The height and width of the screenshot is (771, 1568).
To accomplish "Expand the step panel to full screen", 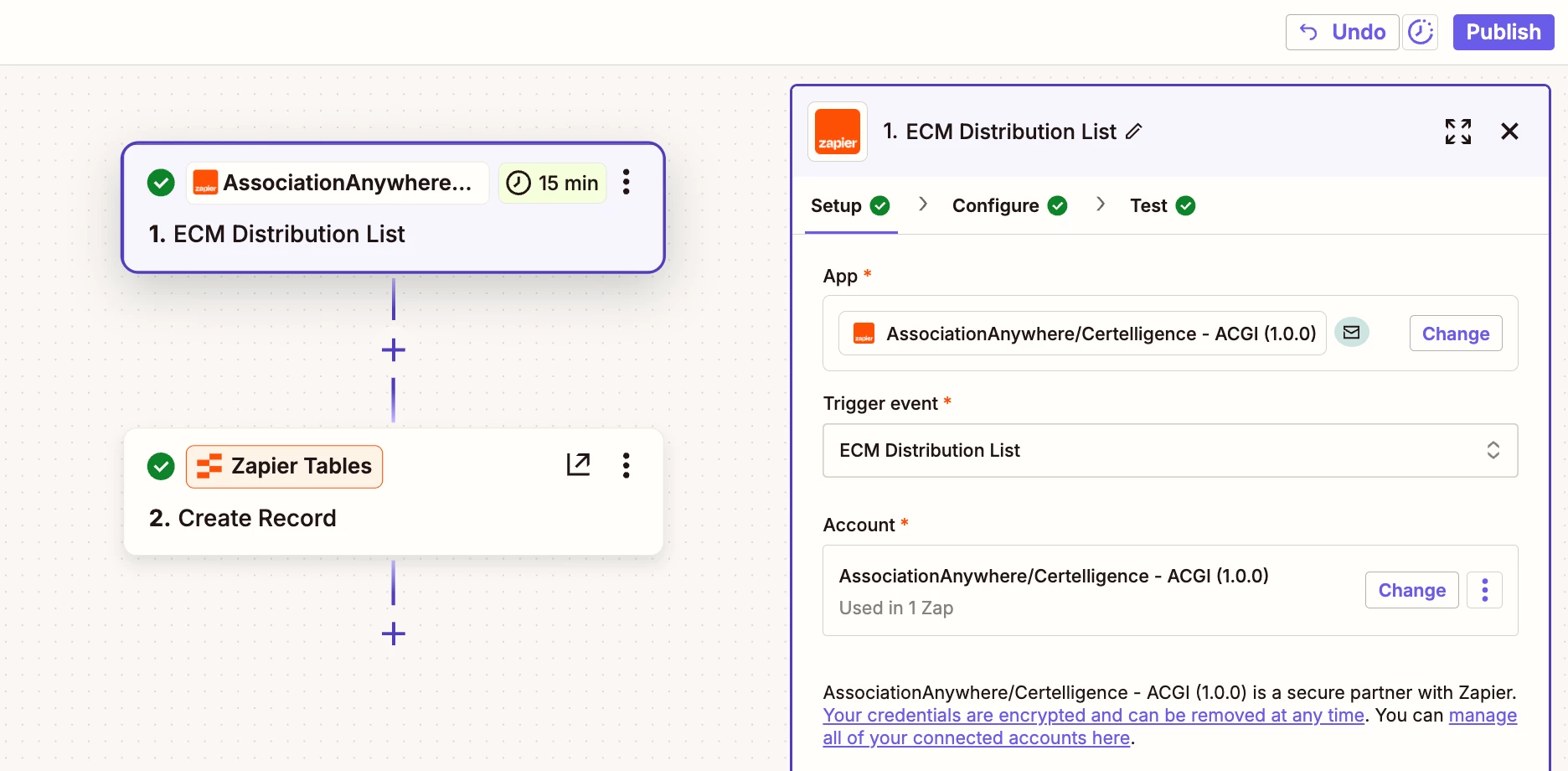I will coord(1458,132).
